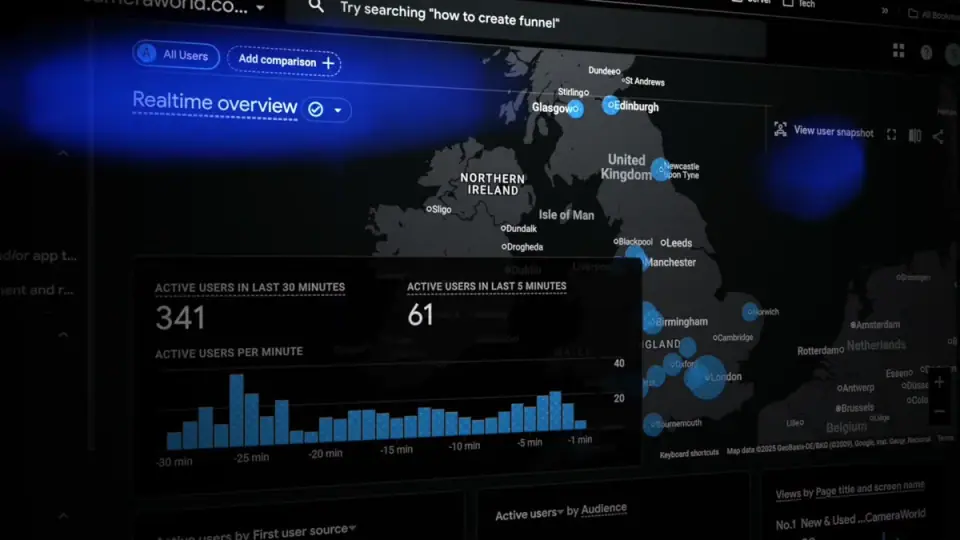Open the help question mark icon

click(926, 53)
